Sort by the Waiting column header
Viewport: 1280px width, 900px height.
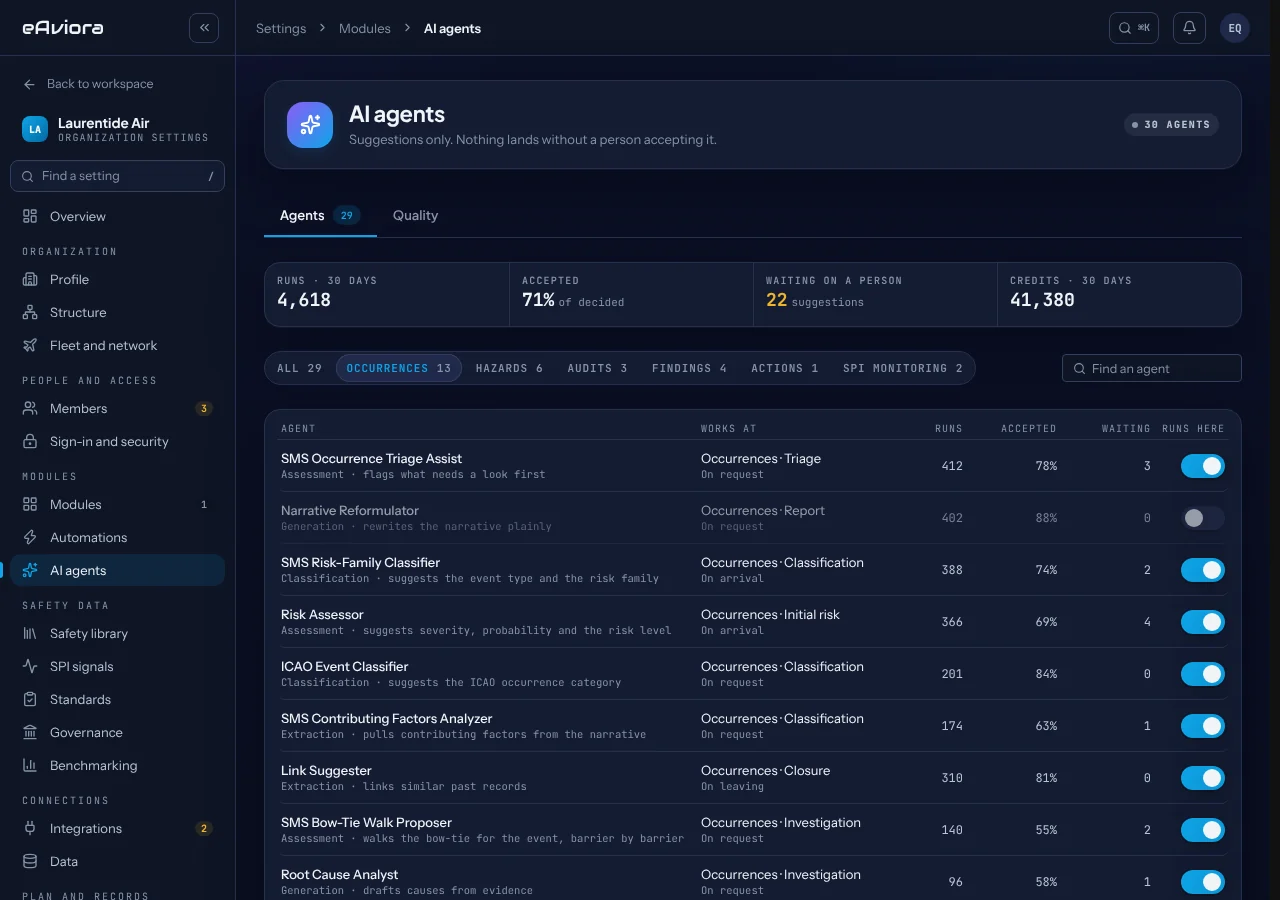pyautogui.click(x=1126, y=428)
